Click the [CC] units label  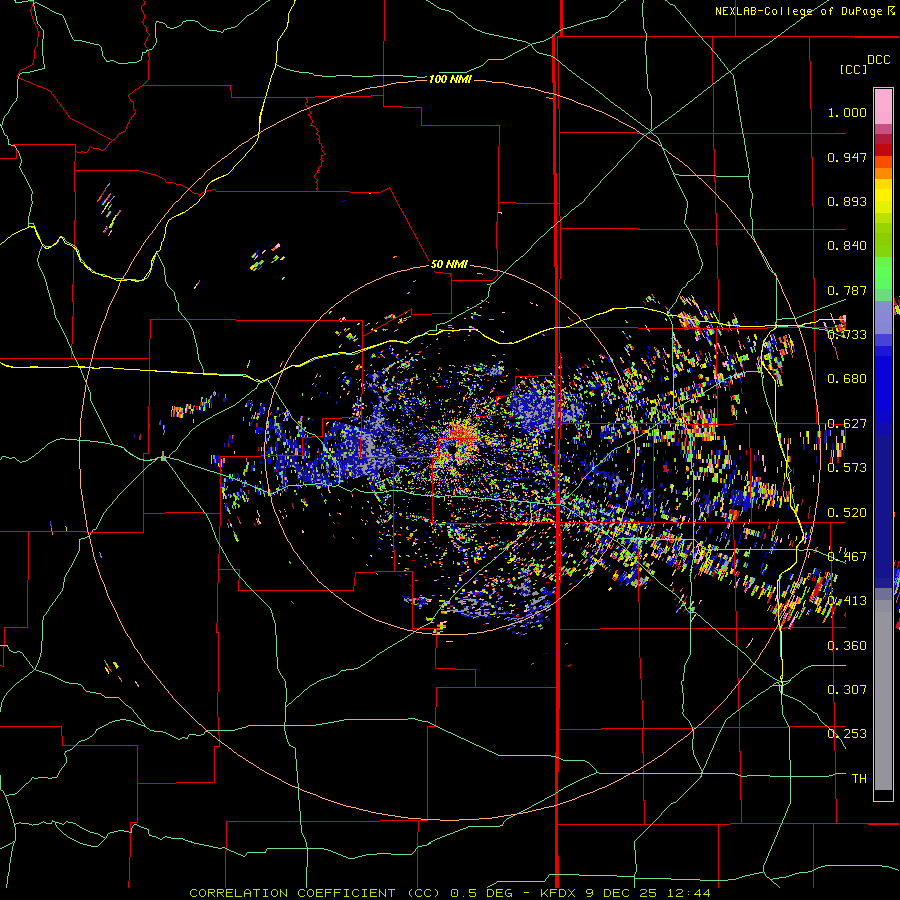pos(853,69)
